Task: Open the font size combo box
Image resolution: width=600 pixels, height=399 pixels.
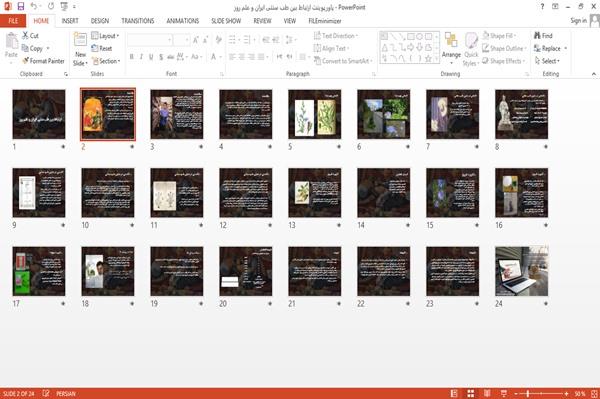Action: coord(181,40)
